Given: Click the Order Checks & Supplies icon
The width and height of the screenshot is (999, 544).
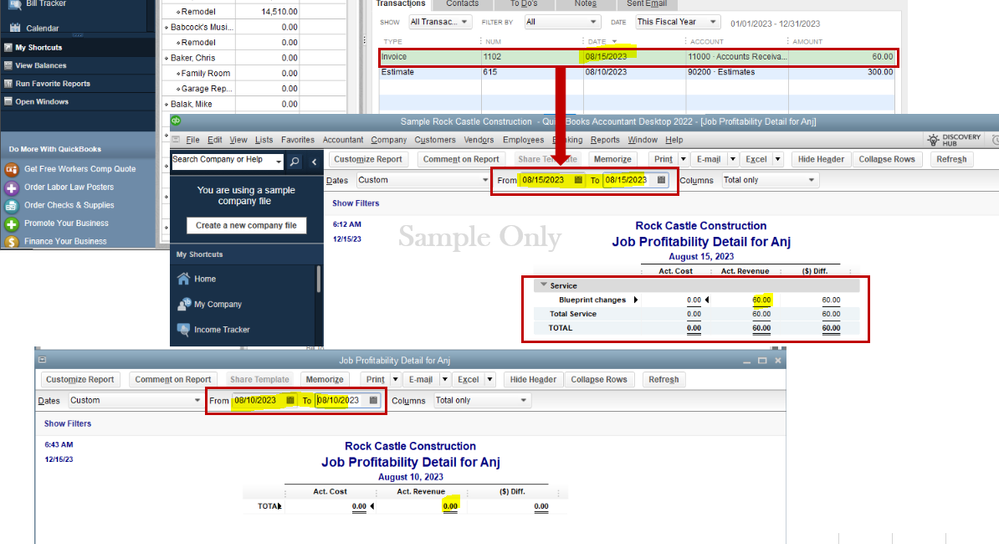Looking at the screenshot, I should (x=11, y=206).
